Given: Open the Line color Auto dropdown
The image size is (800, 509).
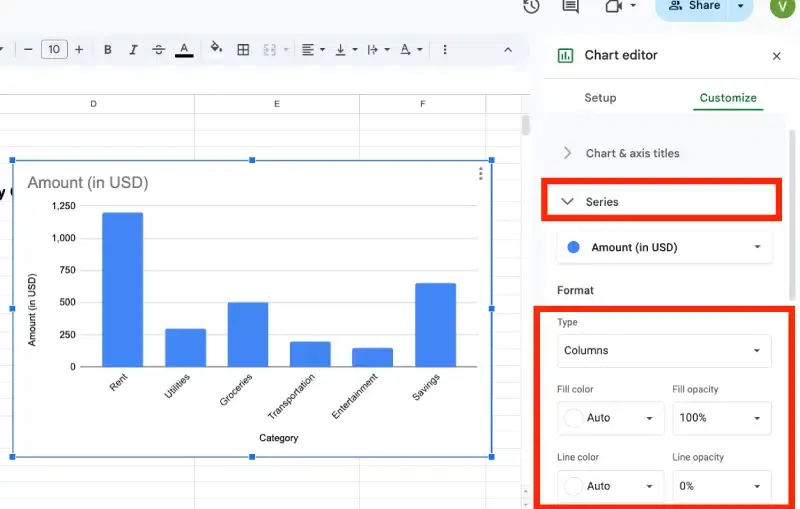Looking at the screenshot, I should [610, 486].
